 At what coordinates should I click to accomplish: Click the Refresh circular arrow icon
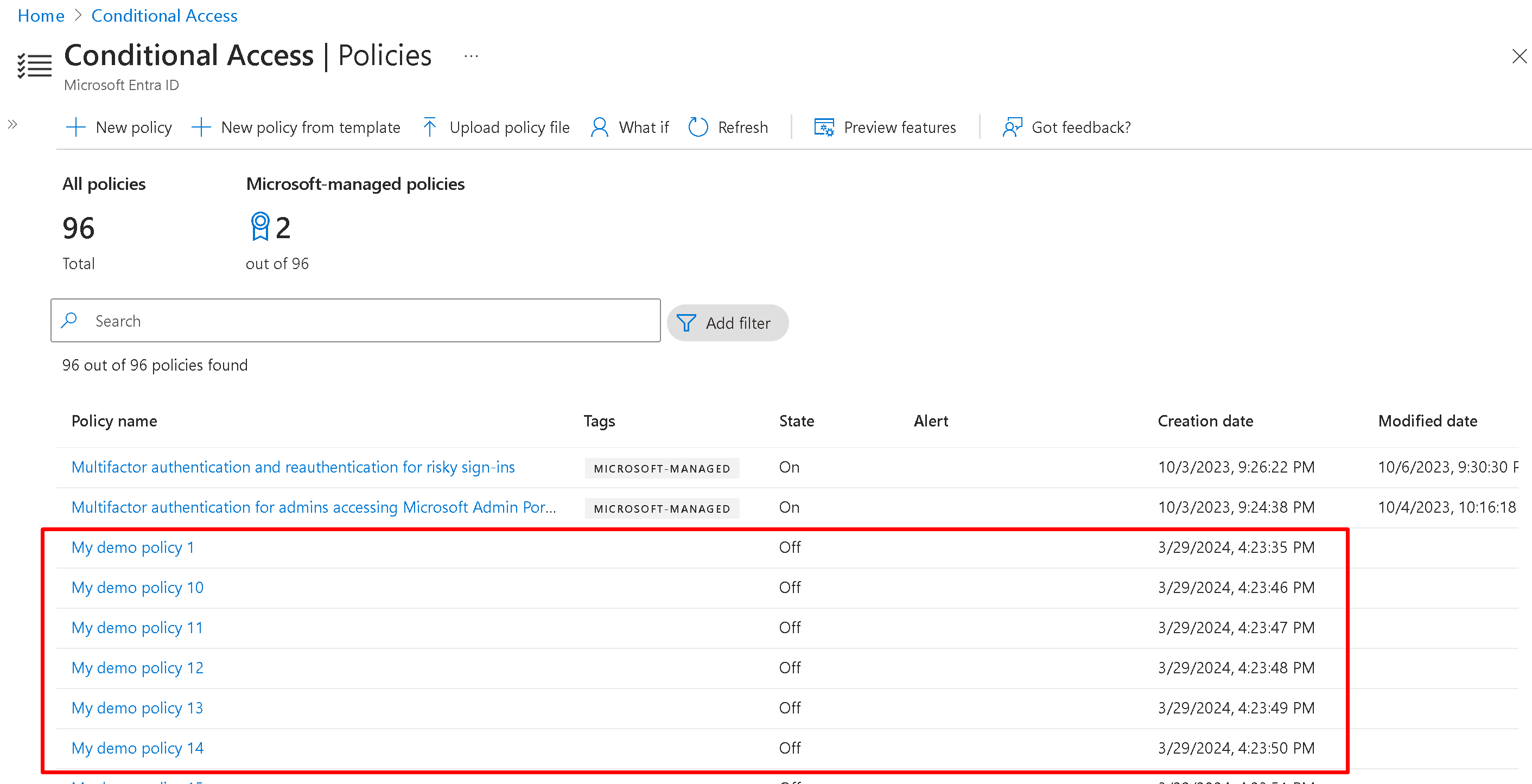[x=697, y=127]
